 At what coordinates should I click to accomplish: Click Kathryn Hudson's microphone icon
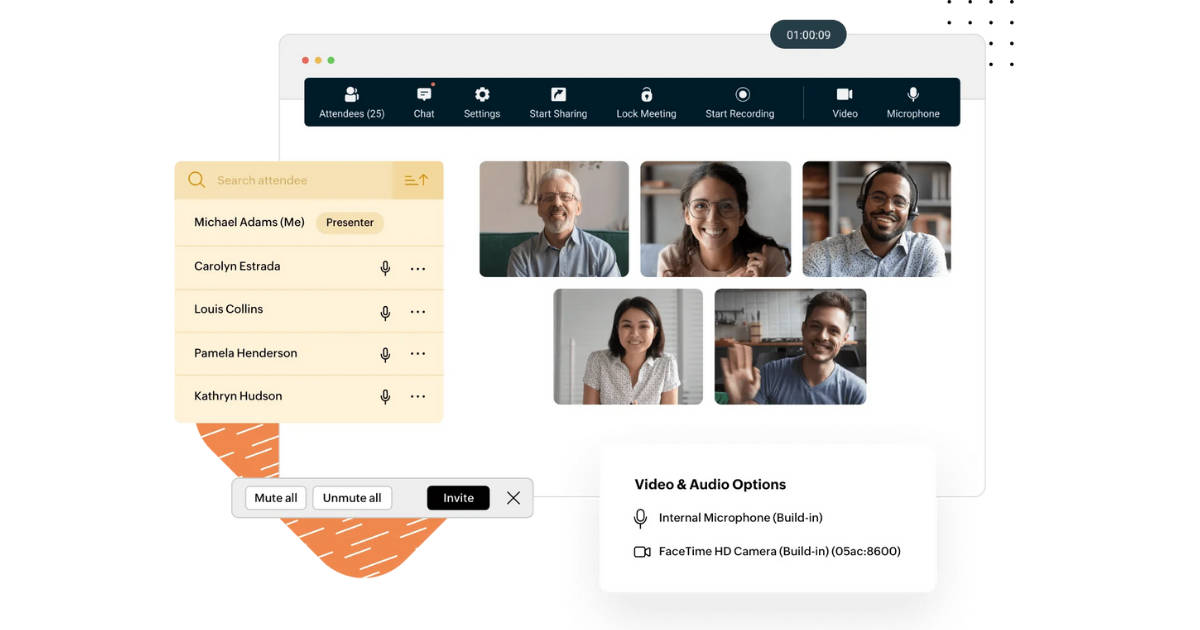pyautogui.click(x=385, y=397)
